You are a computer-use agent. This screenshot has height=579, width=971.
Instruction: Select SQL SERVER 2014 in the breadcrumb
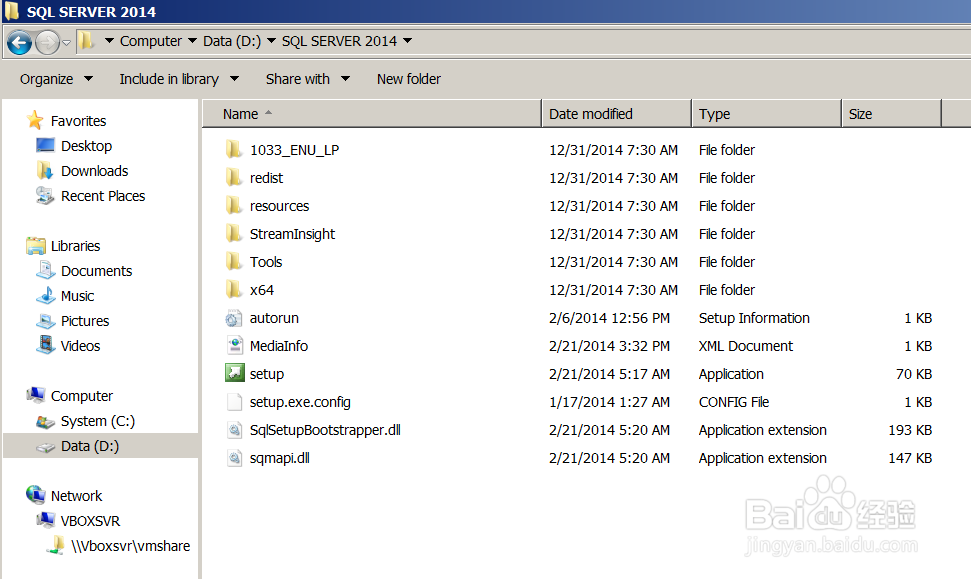point(339,41)
